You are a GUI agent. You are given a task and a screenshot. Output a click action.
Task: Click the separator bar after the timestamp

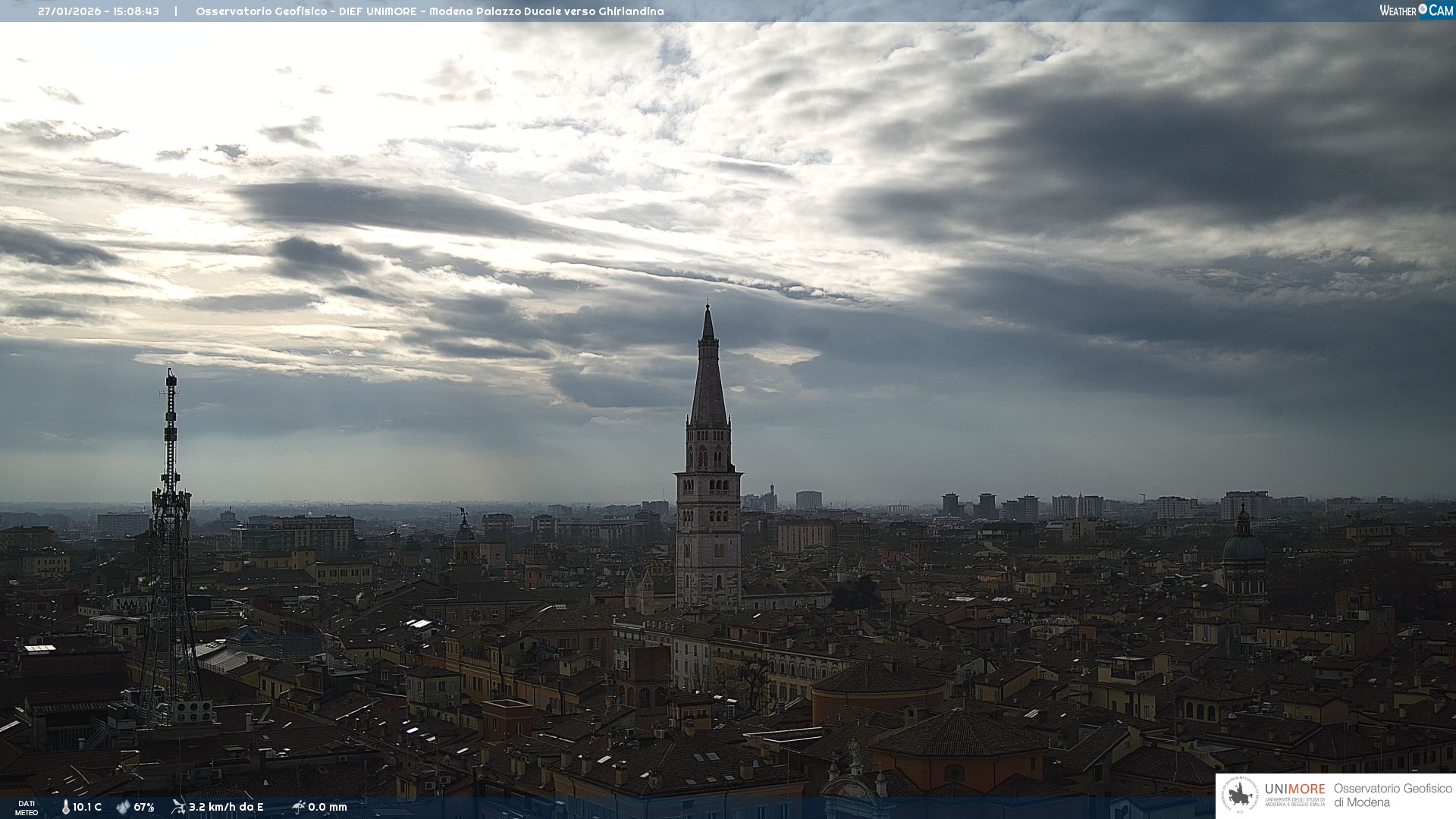pyautogui.click(x=176, y=11)
